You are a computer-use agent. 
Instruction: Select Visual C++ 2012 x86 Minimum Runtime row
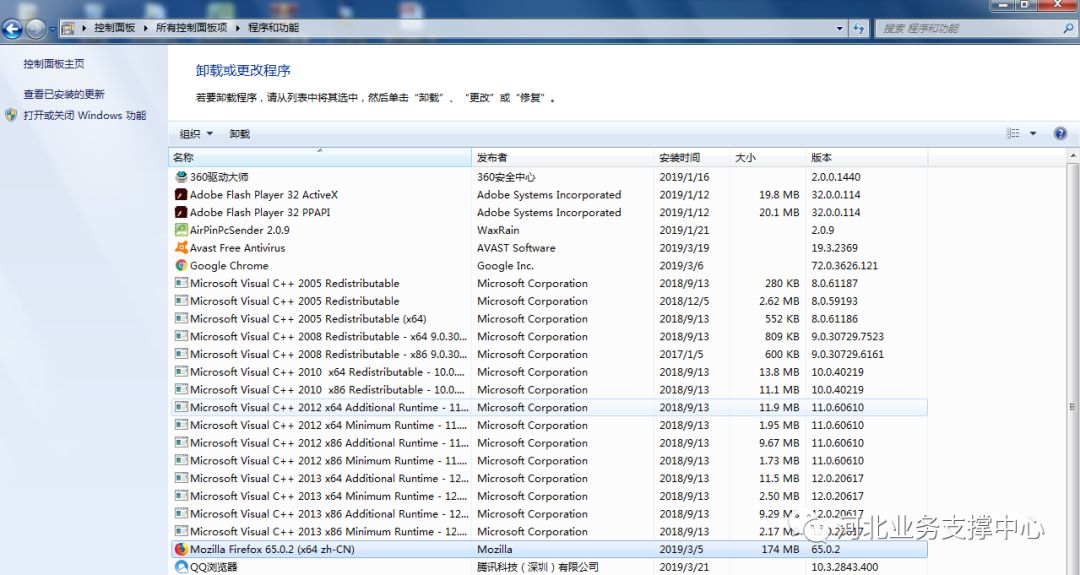click(549, 461)
